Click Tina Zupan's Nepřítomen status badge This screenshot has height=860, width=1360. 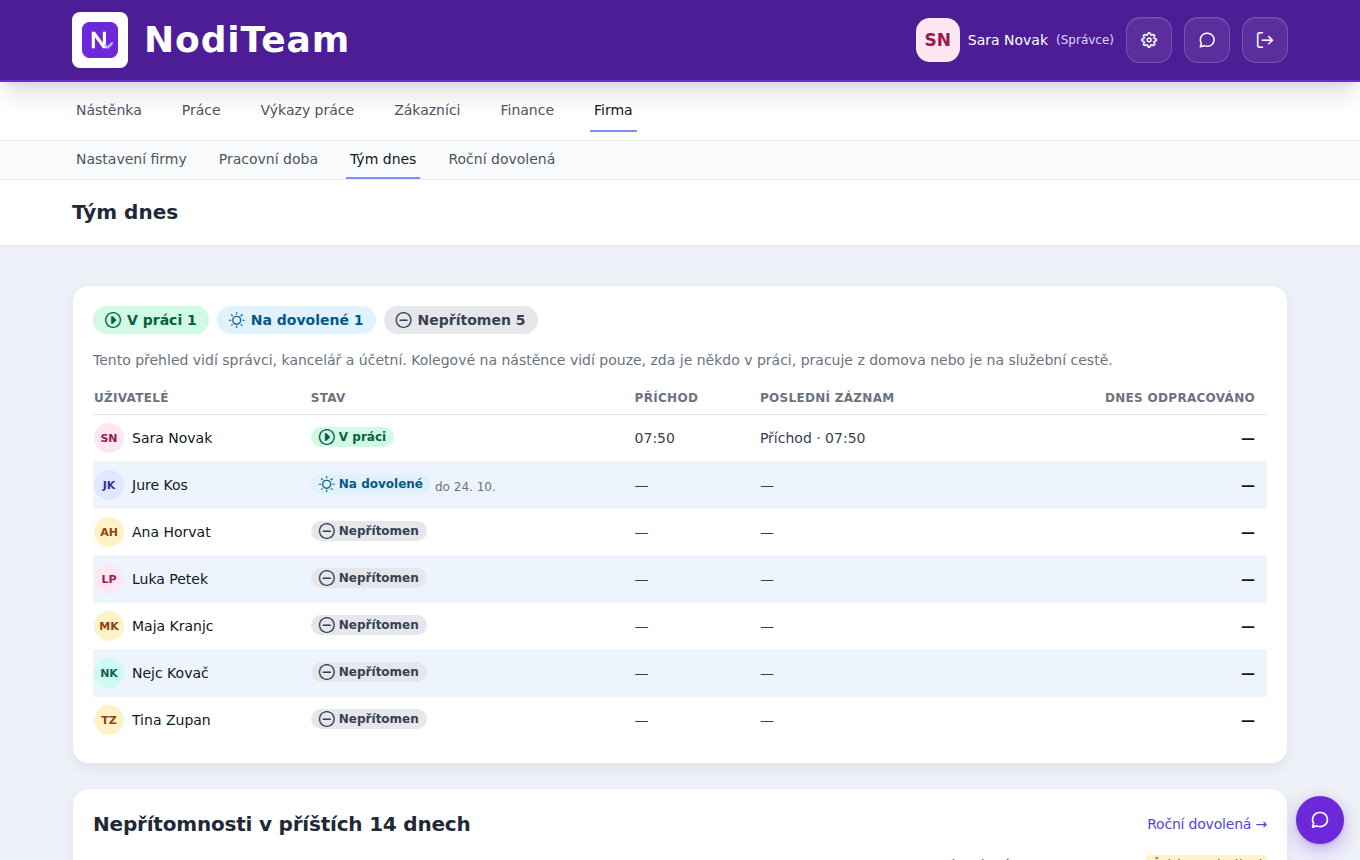coord(369,719)
